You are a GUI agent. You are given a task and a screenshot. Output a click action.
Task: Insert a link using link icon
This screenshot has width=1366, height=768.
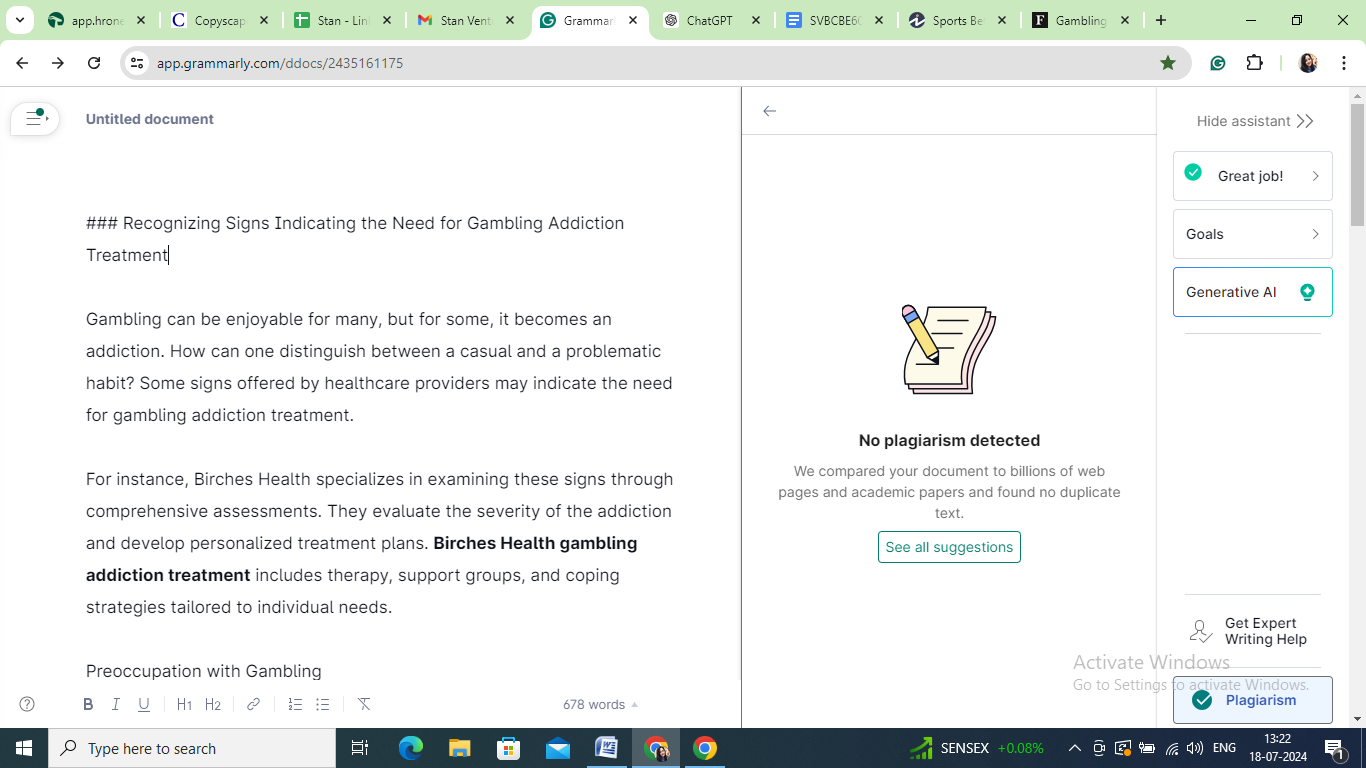pos(253,704)
